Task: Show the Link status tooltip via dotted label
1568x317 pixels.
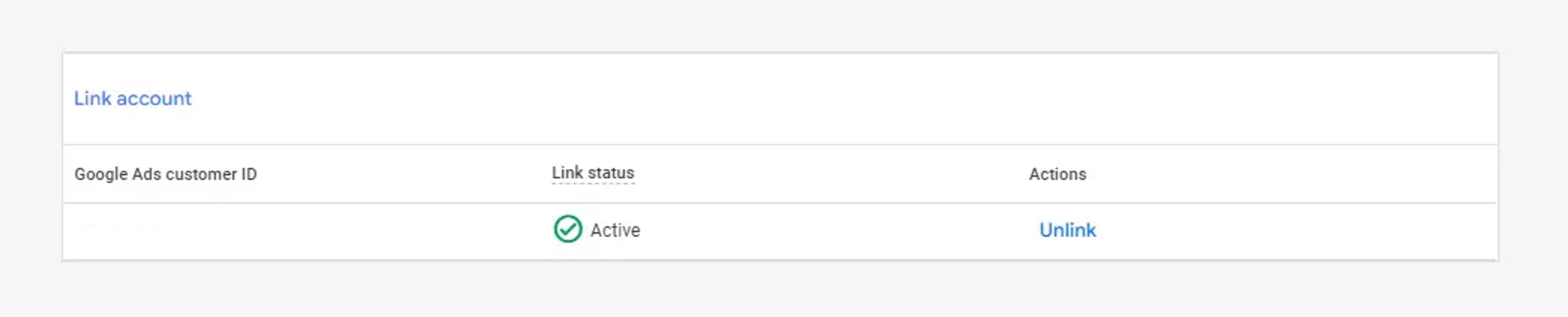Action: coord(592,173)
